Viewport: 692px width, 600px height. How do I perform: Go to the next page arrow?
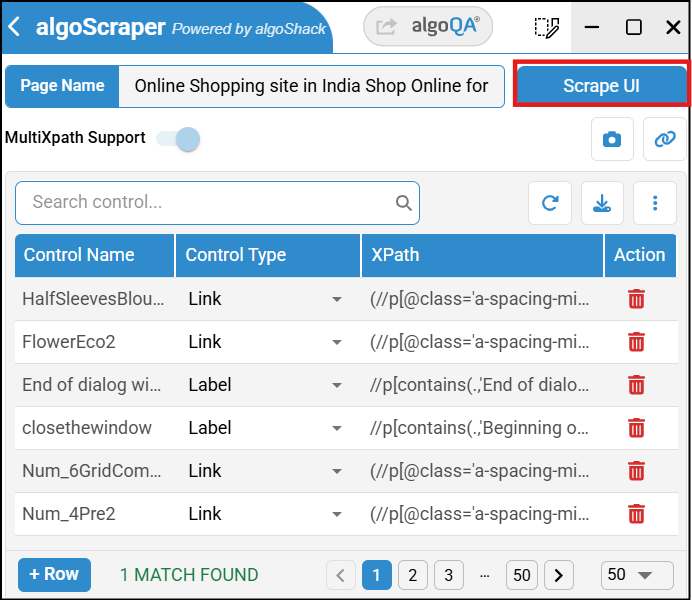[558, 575]
